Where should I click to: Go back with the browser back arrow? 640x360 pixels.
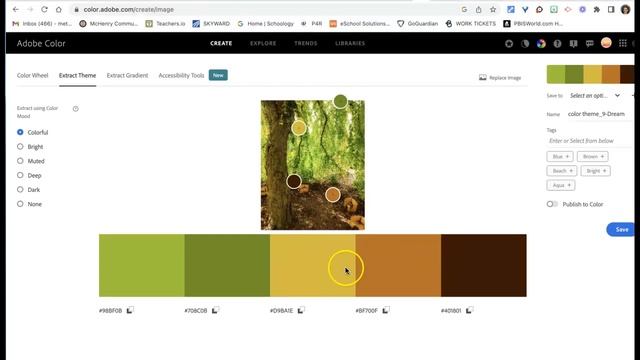tap(16, 9)
